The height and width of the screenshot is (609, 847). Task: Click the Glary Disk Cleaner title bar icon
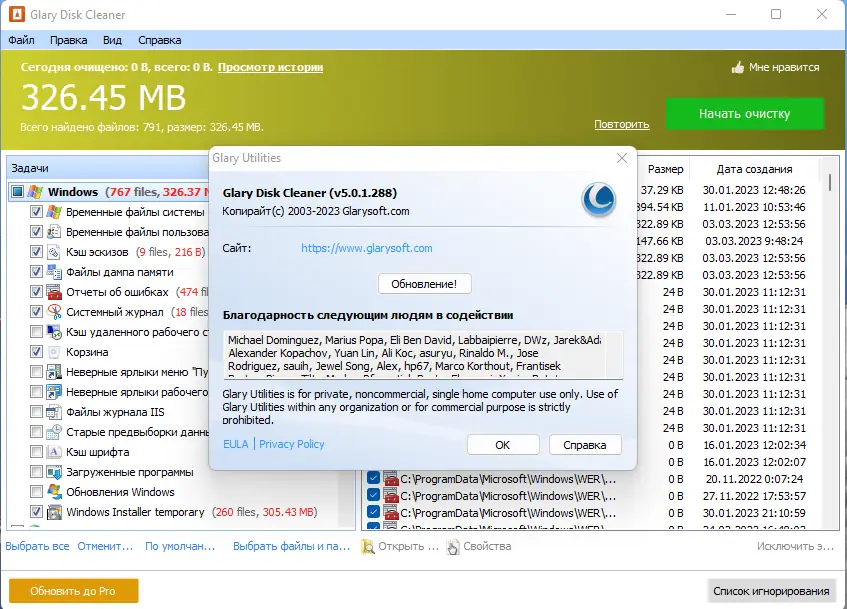(x=16, y=15)
